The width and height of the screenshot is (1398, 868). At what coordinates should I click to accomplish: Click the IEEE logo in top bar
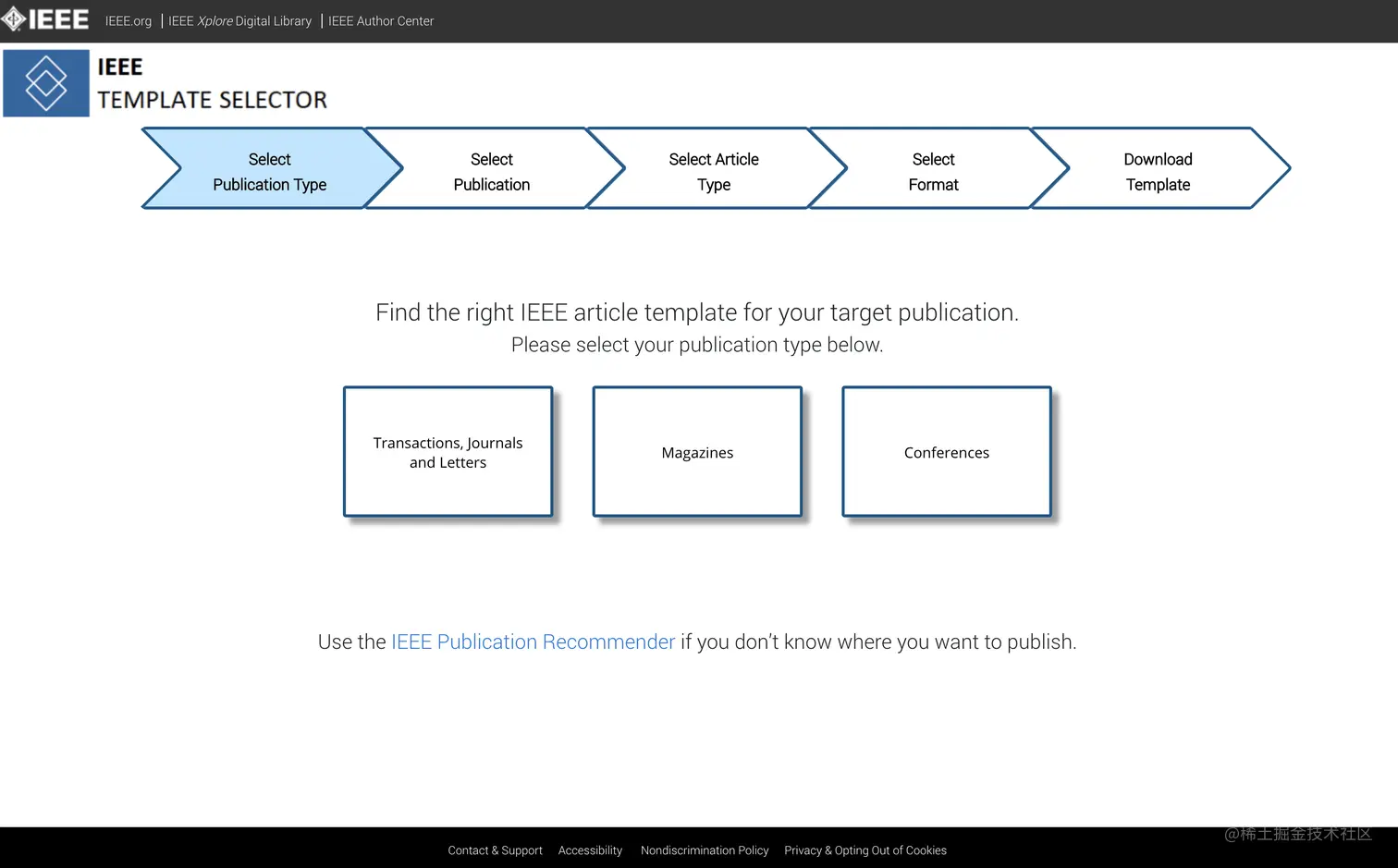click(45, 19)
